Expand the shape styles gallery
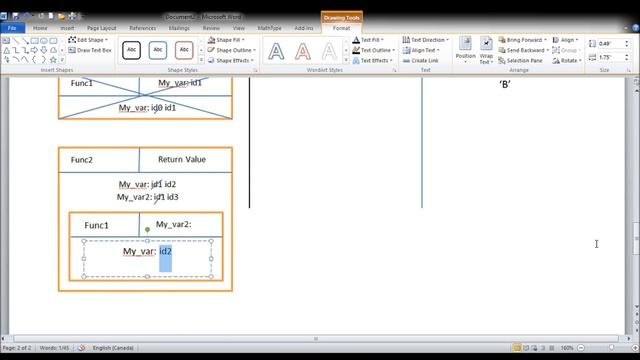 201,60
